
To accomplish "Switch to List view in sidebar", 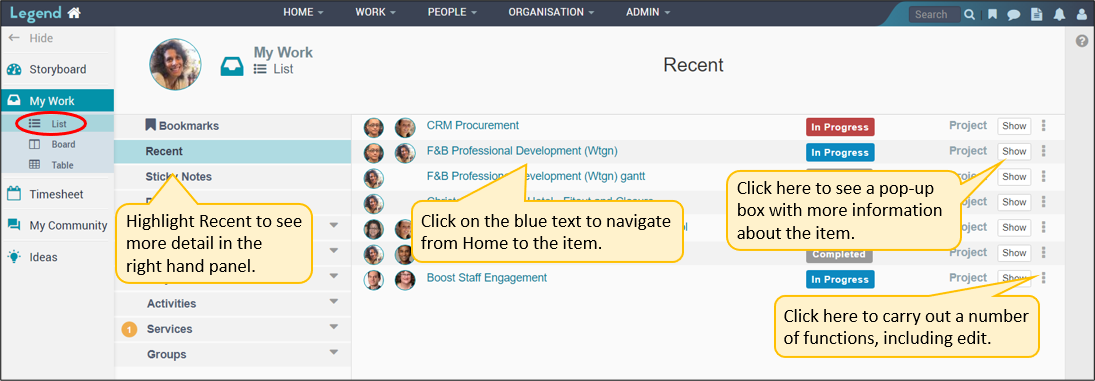I will click(x=57, y=124).
